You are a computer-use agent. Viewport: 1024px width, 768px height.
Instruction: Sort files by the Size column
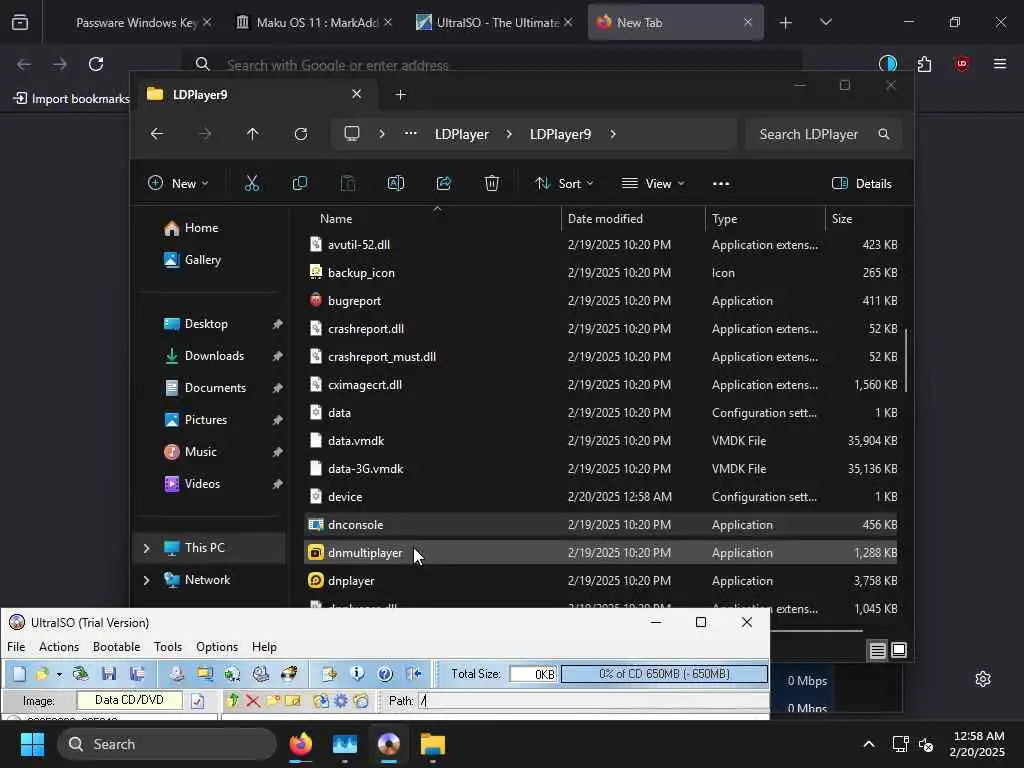point(862,219)
